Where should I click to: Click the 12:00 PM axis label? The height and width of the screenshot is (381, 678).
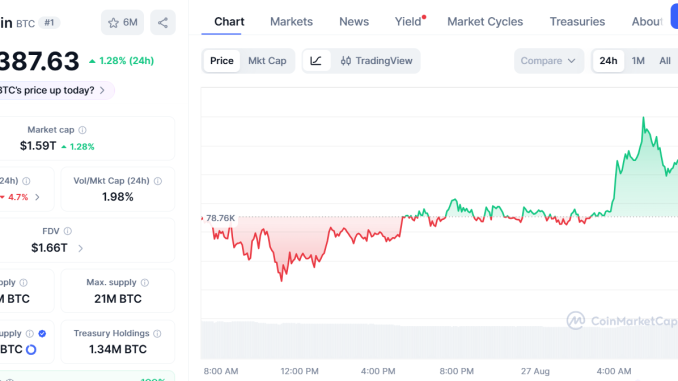point(299,371)
